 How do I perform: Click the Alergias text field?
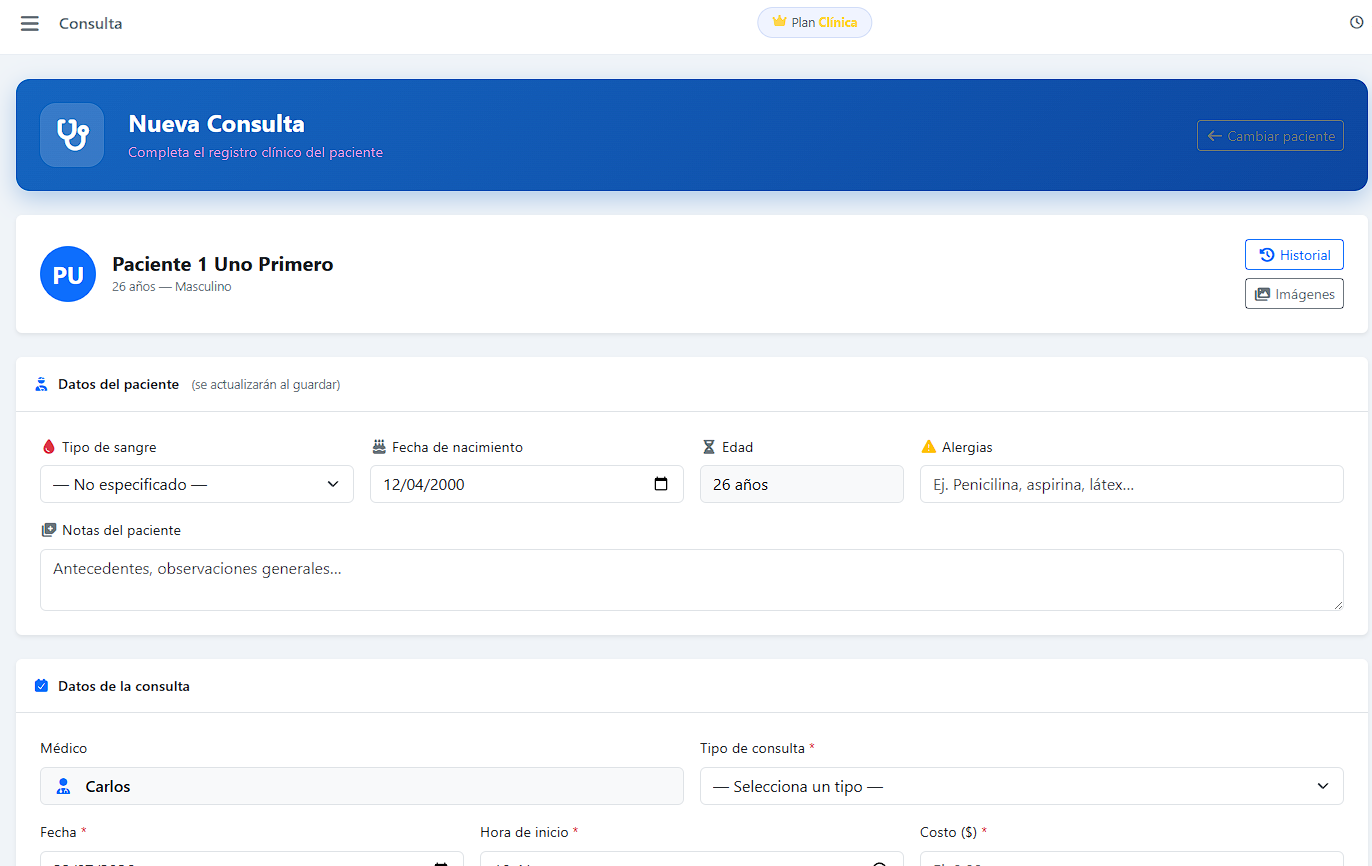tap(1132, 484)
